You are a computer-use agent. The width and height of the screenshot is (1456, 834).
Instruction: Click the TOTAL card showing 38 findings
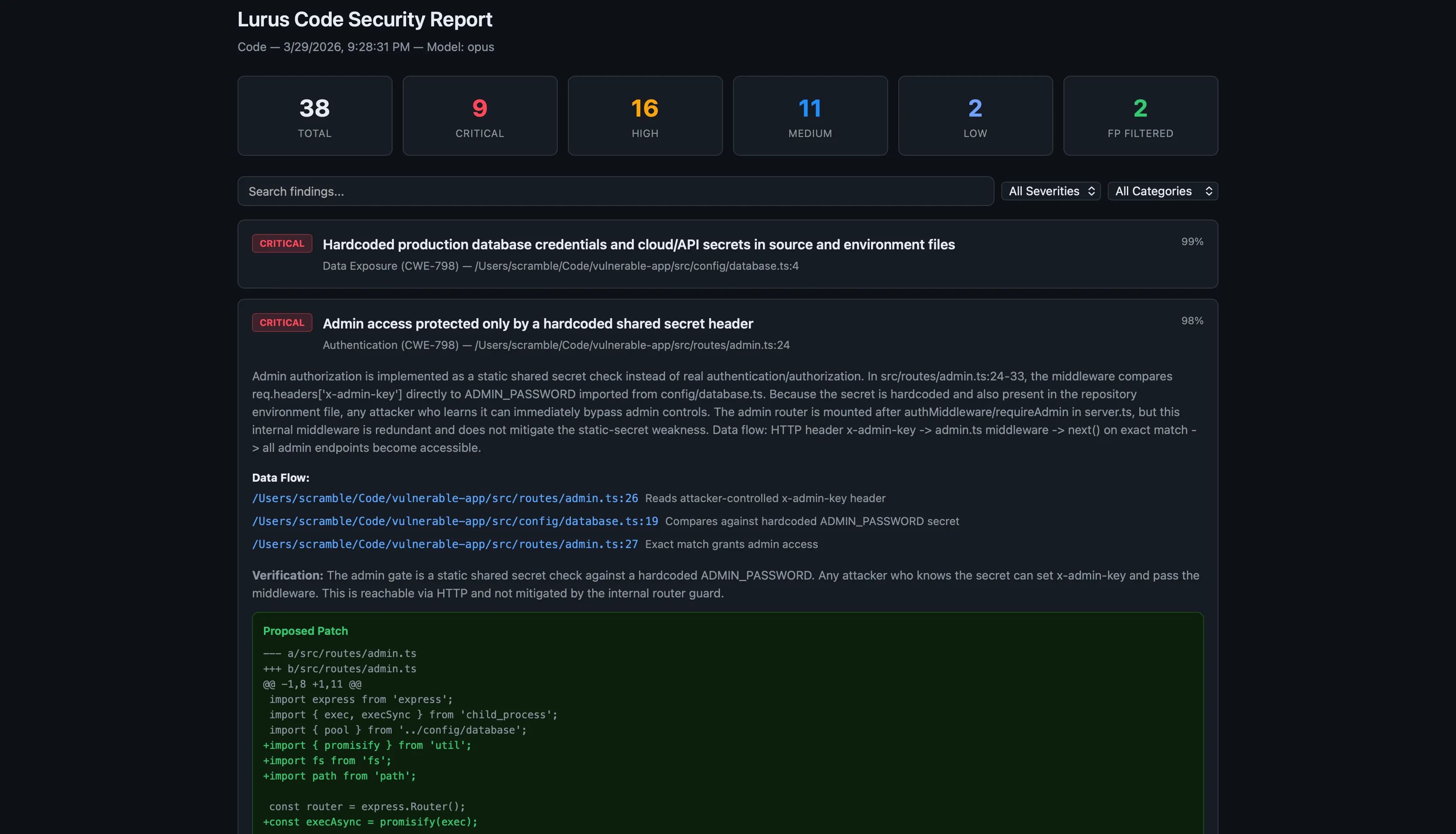point(315,115)
